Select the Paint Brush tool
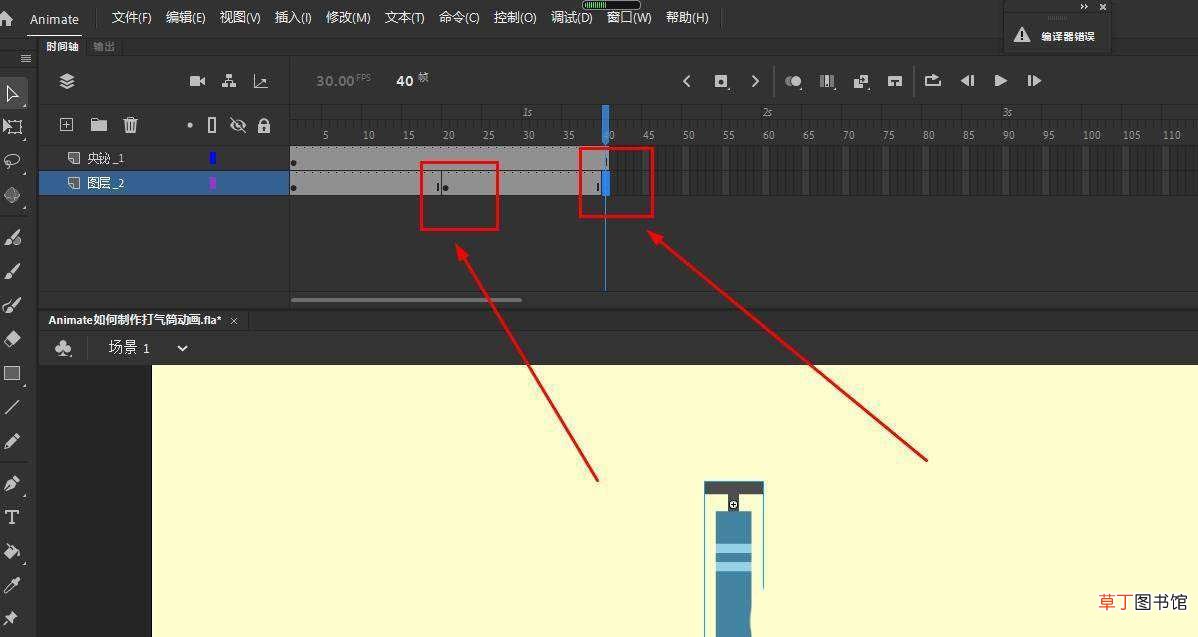Image resolution: width=1198 pixels, height=637 pixels. click(x=12, y=306)
